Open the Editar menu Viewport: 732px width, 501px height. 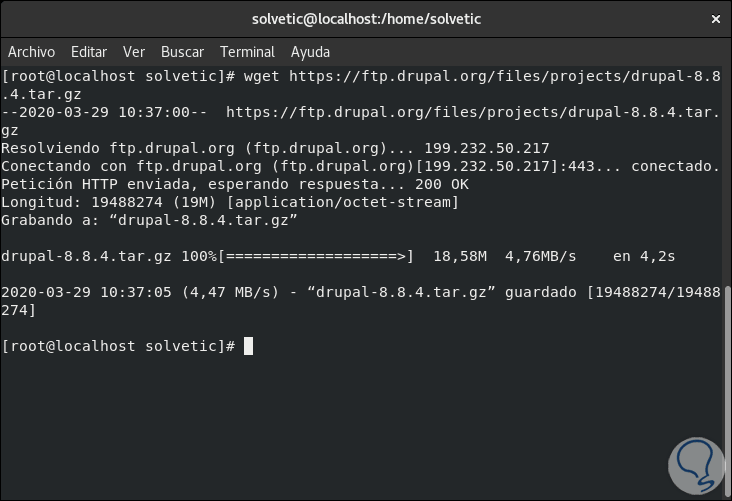click(89, 52)
